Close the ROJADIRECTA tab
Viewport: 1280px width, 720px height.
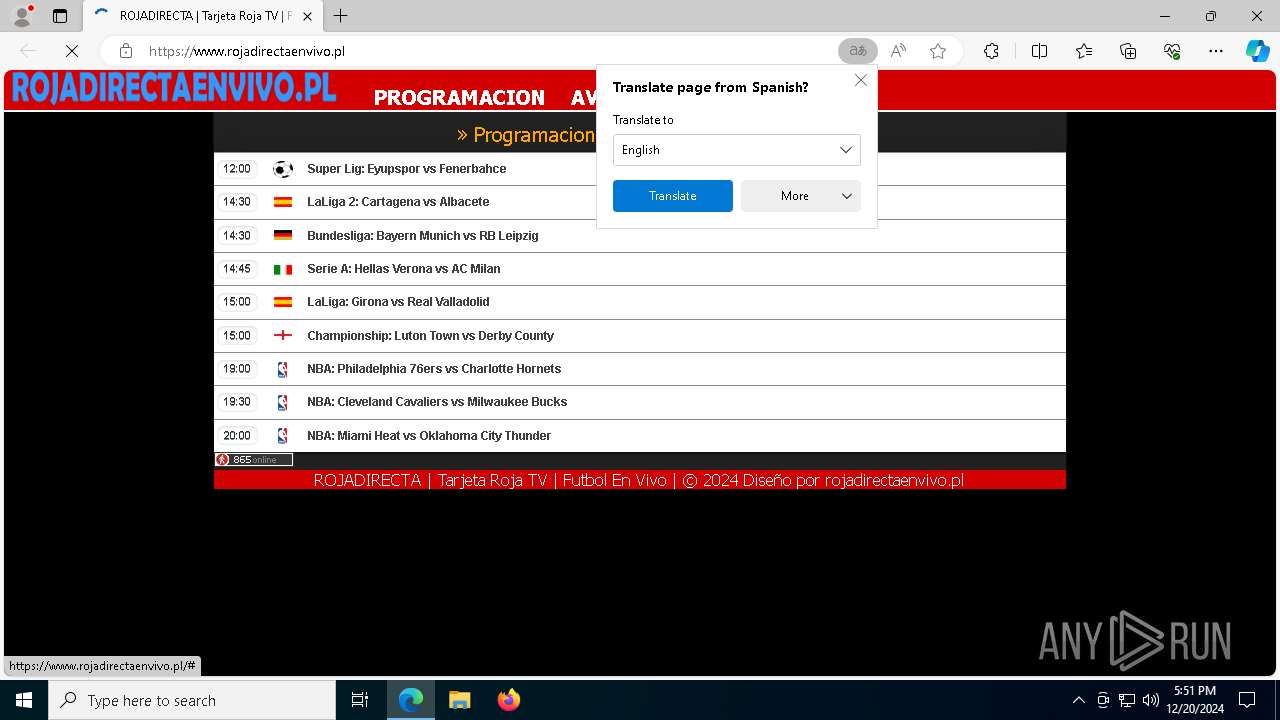pos(307,16)
